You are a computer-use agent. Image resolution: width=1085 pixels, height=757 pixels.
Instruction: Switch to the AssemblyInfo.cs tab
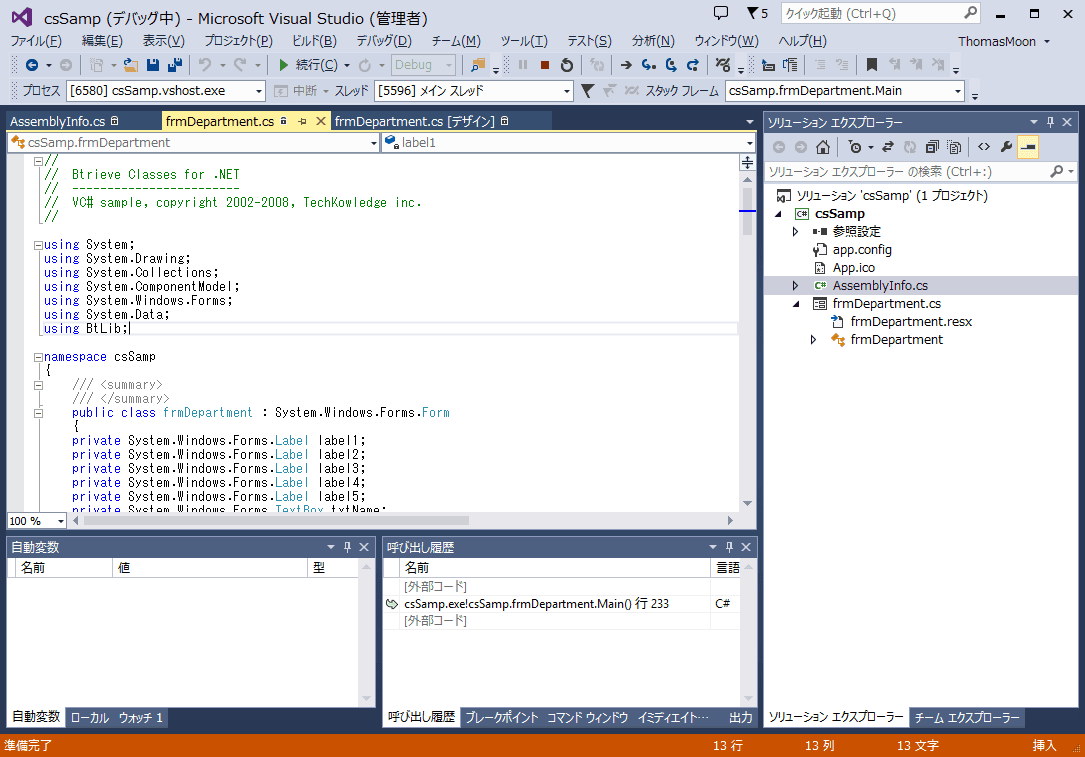click(x=57, y=122)
